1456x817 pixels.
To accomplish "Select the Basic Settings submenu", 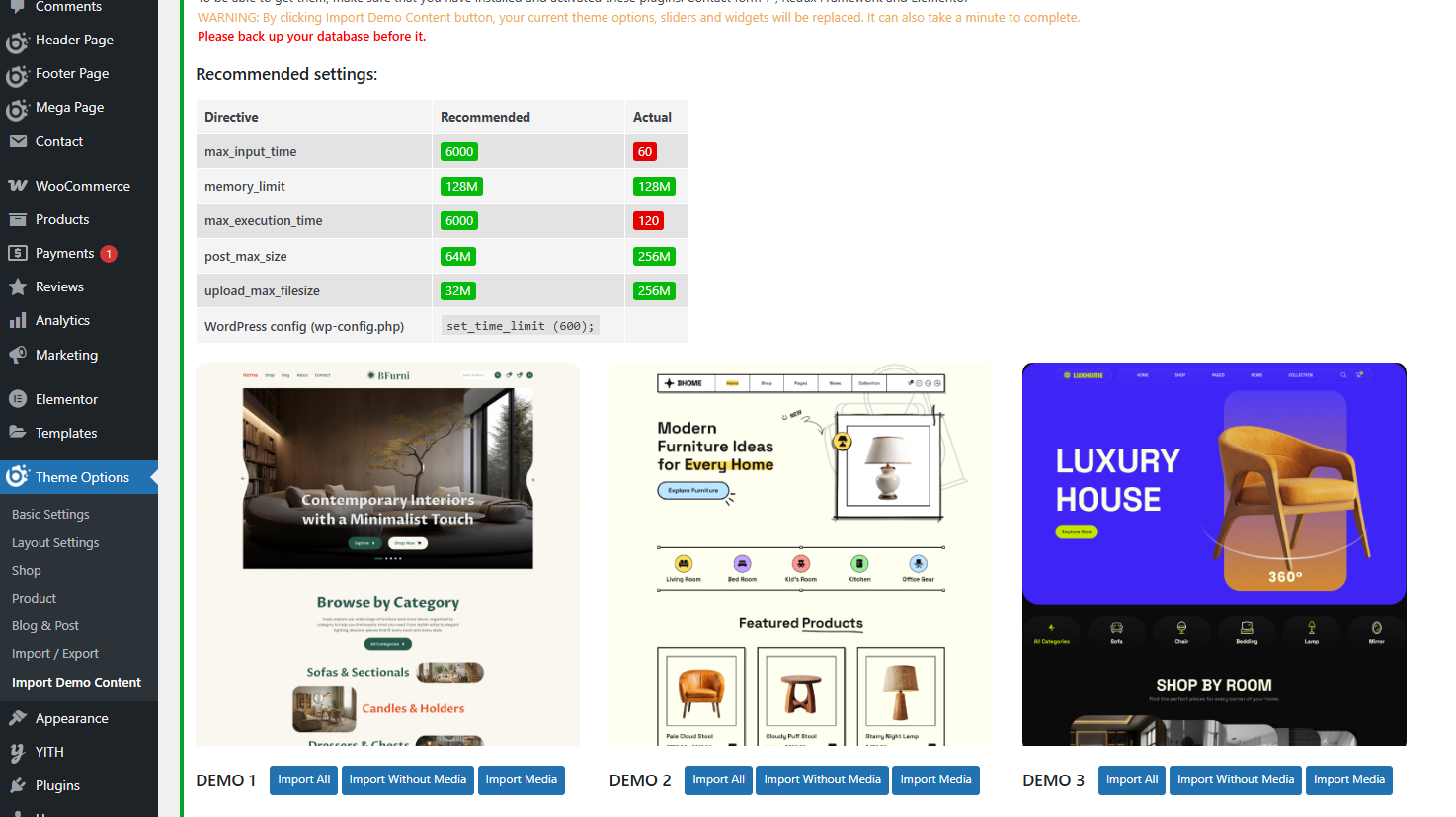I will 50,515.
